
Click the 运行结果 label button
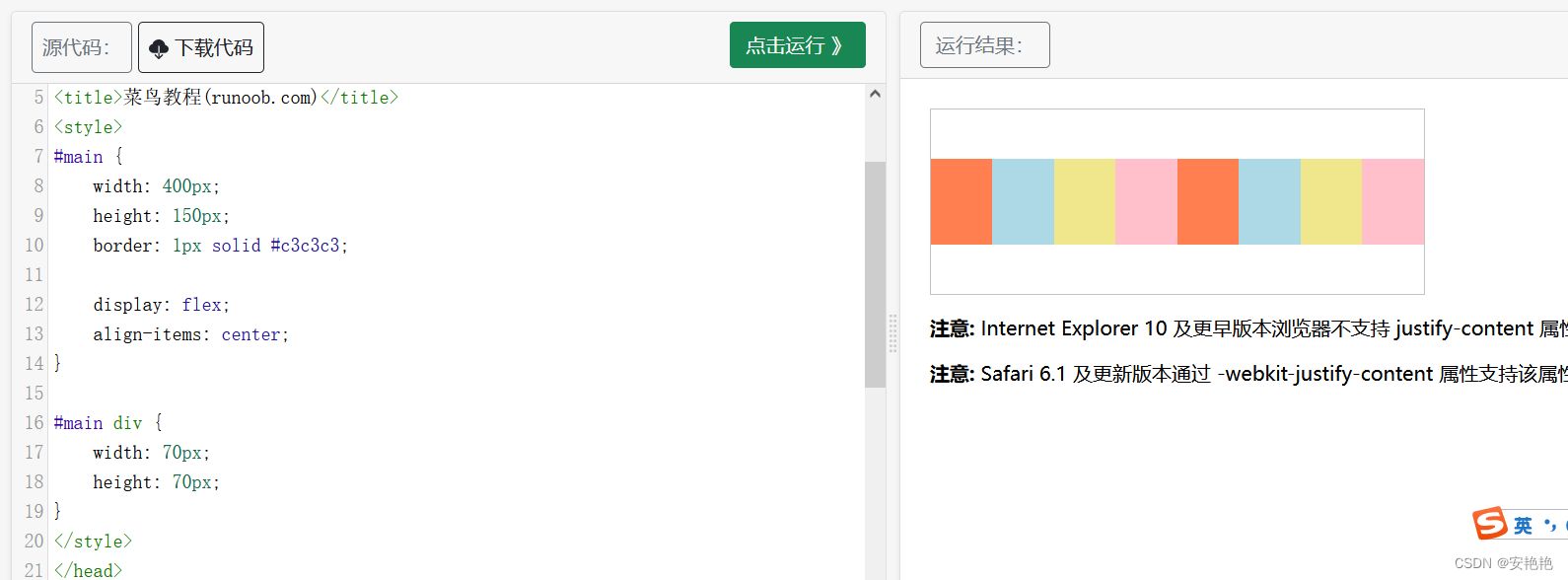click(x=984, y=45)
